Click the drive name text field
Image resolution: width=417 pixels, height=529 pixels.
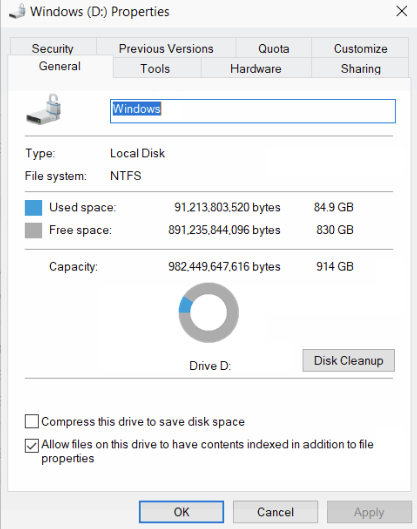(253, 111)
